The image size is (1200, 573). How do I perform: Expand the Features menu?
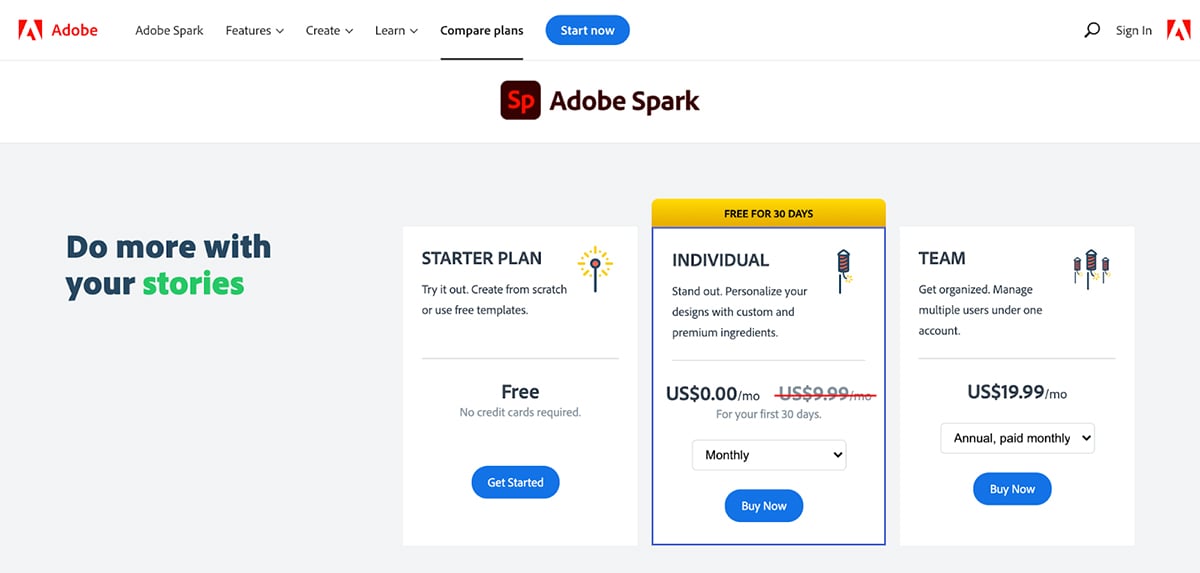point(254,30)
